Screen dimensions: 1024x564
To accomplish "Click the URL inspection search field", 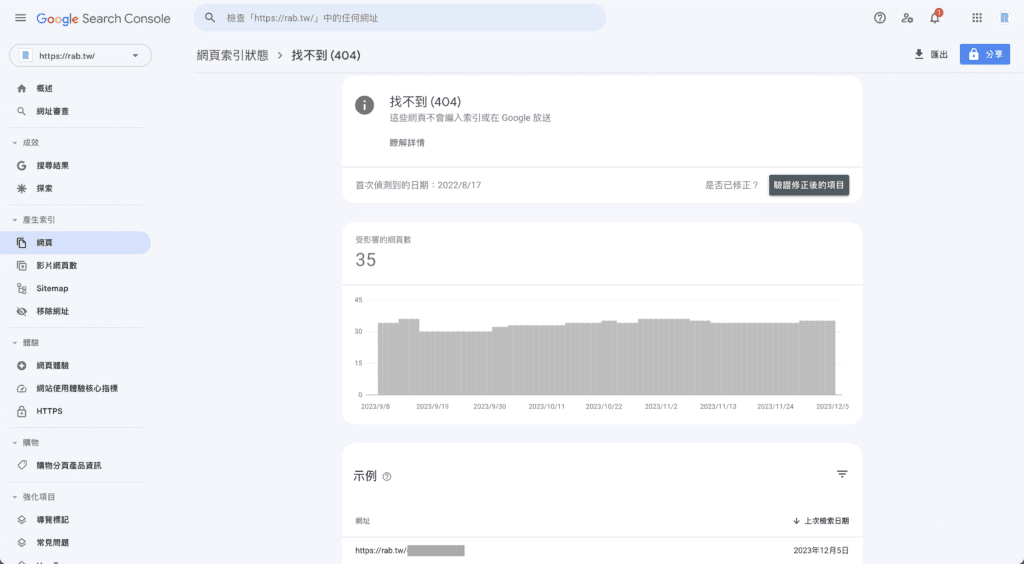I will click(x=400, y=18).
